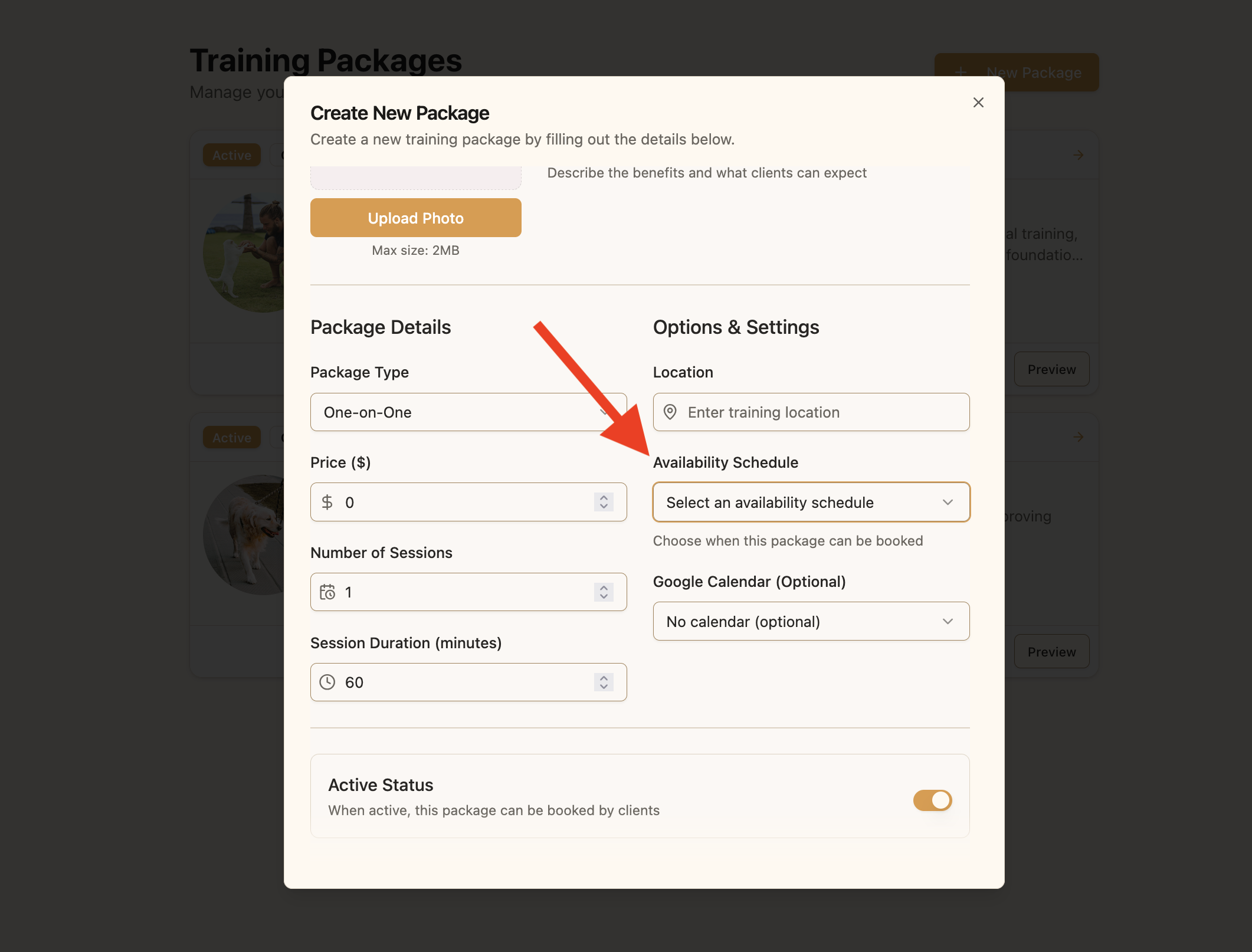This screenshot has height=952, width=1252.
Task: Click the dollar sign icon in Price field
Action: tap(329, 502)
